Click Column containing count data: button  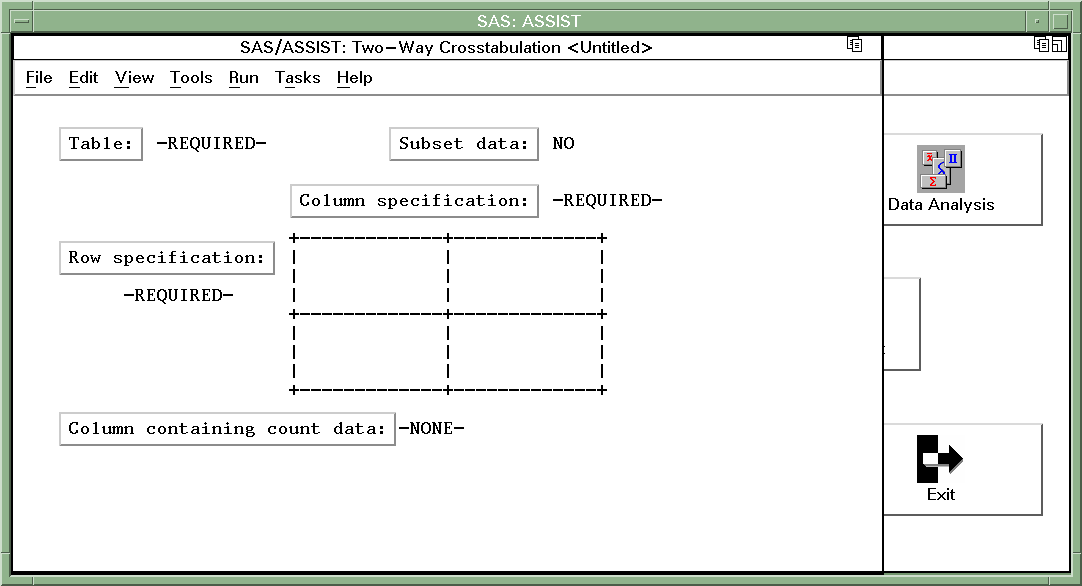click(227, 429)
